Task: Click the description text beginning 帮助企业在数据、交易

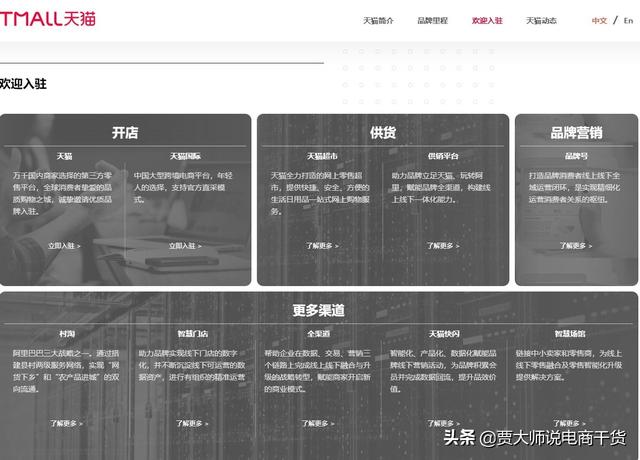Action: (318, 371)
